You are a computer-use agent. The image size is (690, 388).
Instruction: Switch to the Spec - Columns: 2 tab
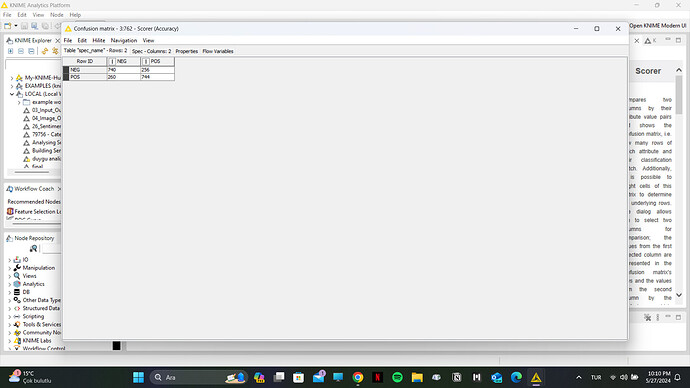(151, 51)
